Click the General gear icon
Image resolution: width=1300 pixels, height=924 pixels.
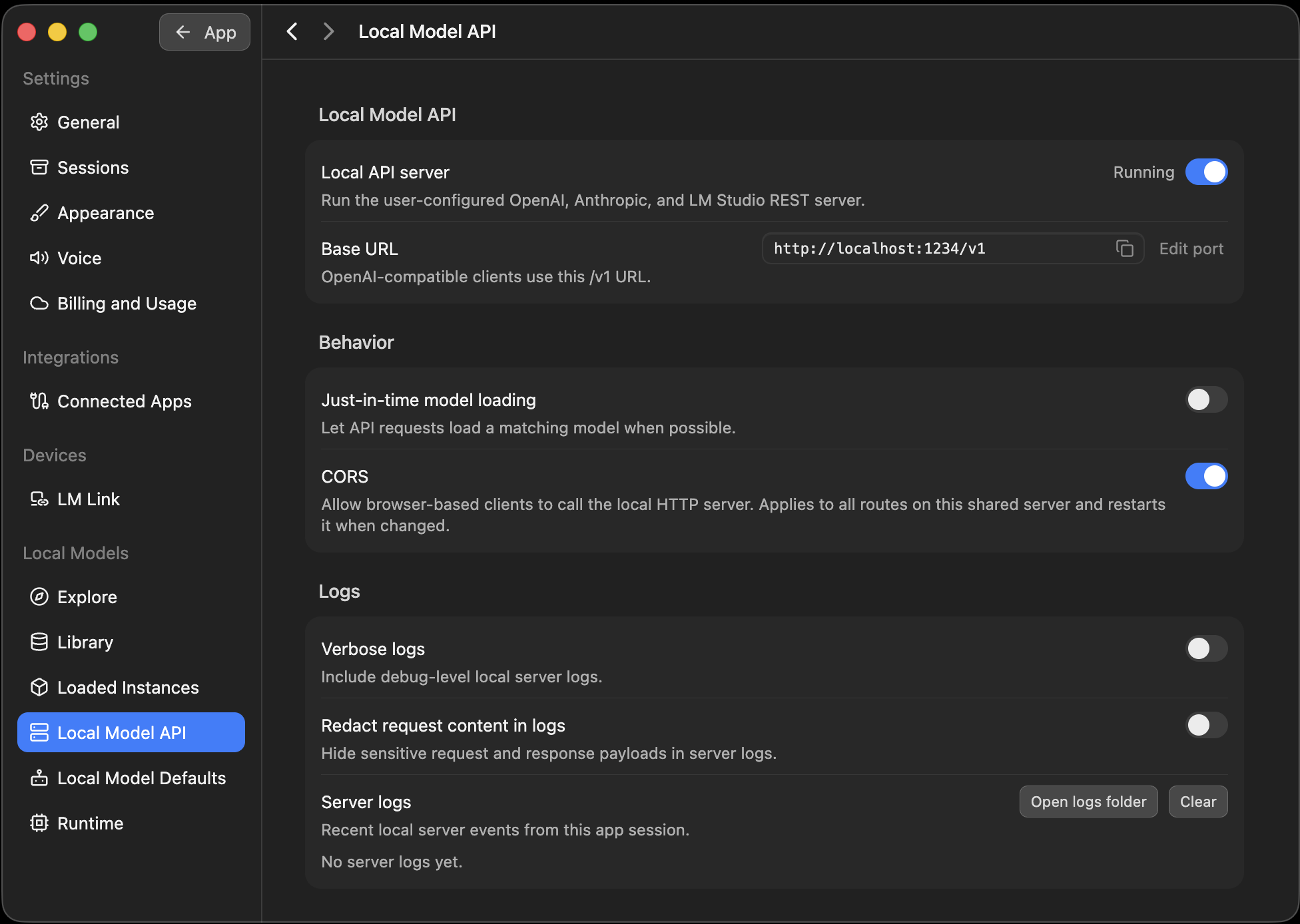[39, 122]
